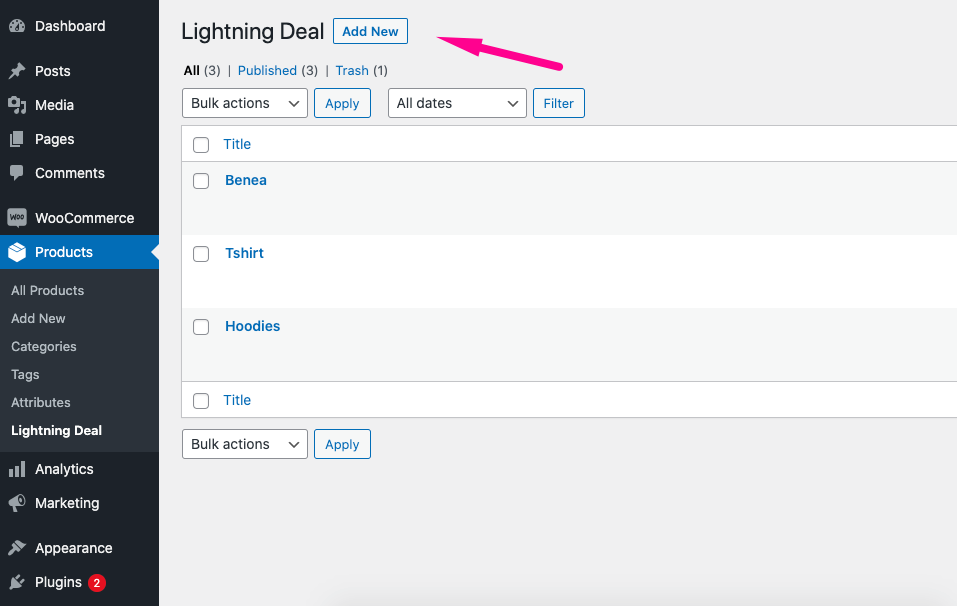Click the Pages icon in sidebar
Image resolution: width=957 pixels, height=606 pixels.
click(x=17, y=139)
